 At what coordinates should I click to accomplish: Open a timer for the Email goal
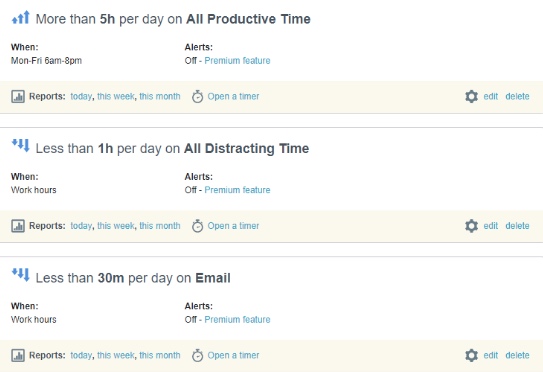click(233, 355)
